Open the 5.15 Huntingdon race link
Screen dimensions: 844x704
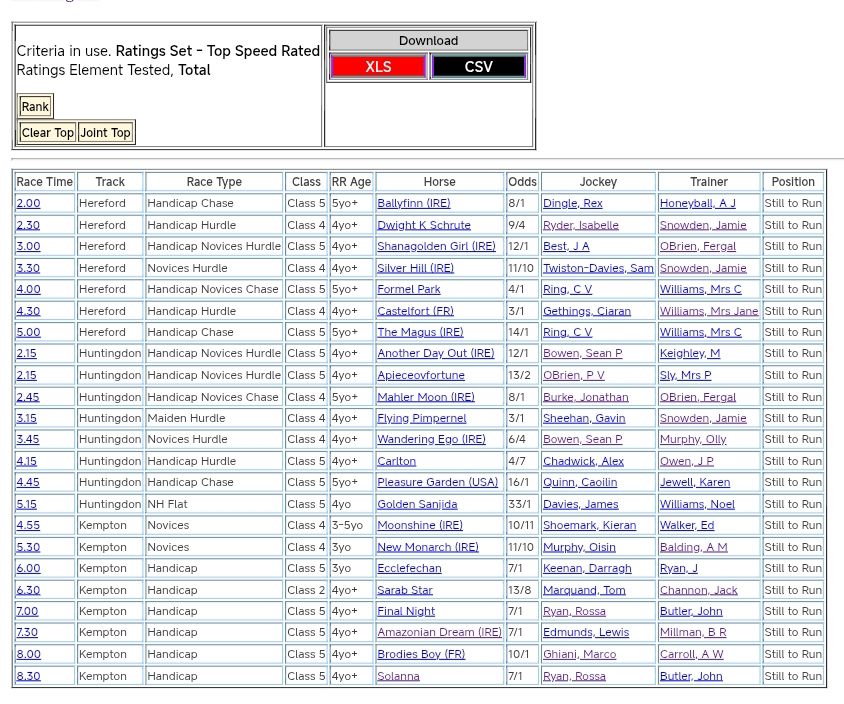click(x=27, y=504)
